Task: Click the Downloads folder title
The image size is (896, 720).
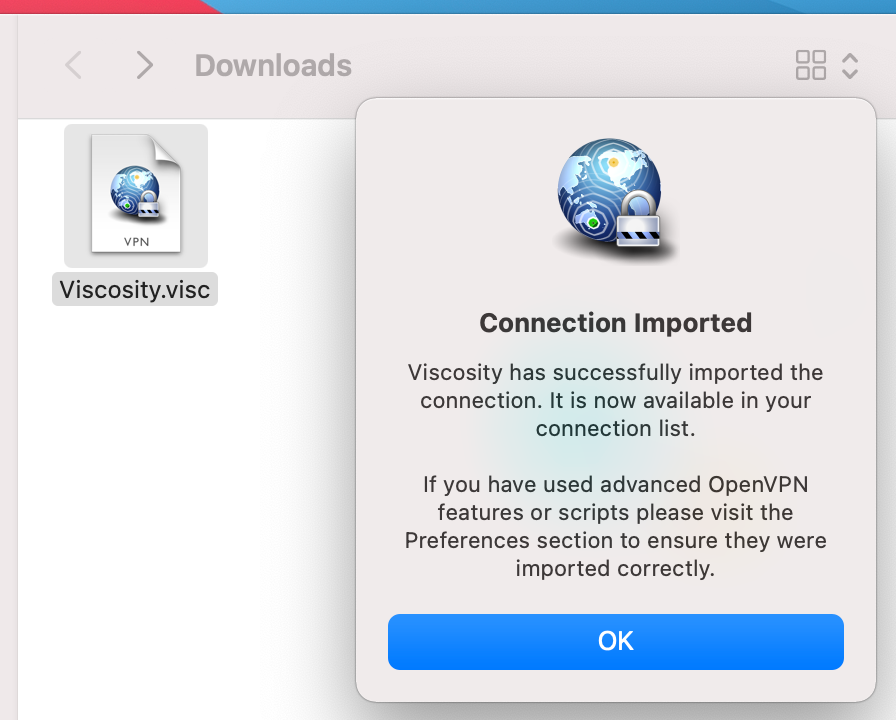Action: click(x=273, y=66)
